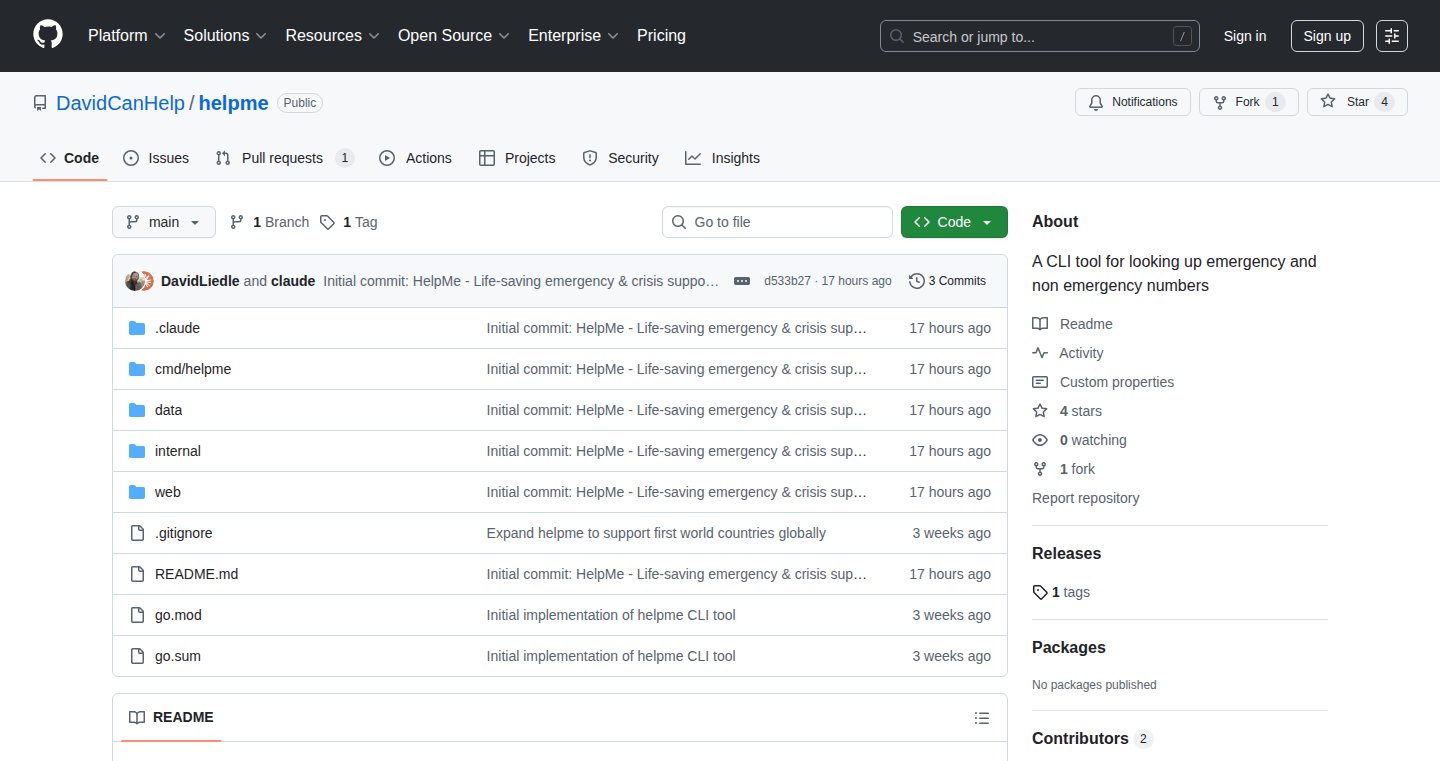
Task: Open commit 'Expand helpme to support first world countries globally'
Action: click(656, 533)
